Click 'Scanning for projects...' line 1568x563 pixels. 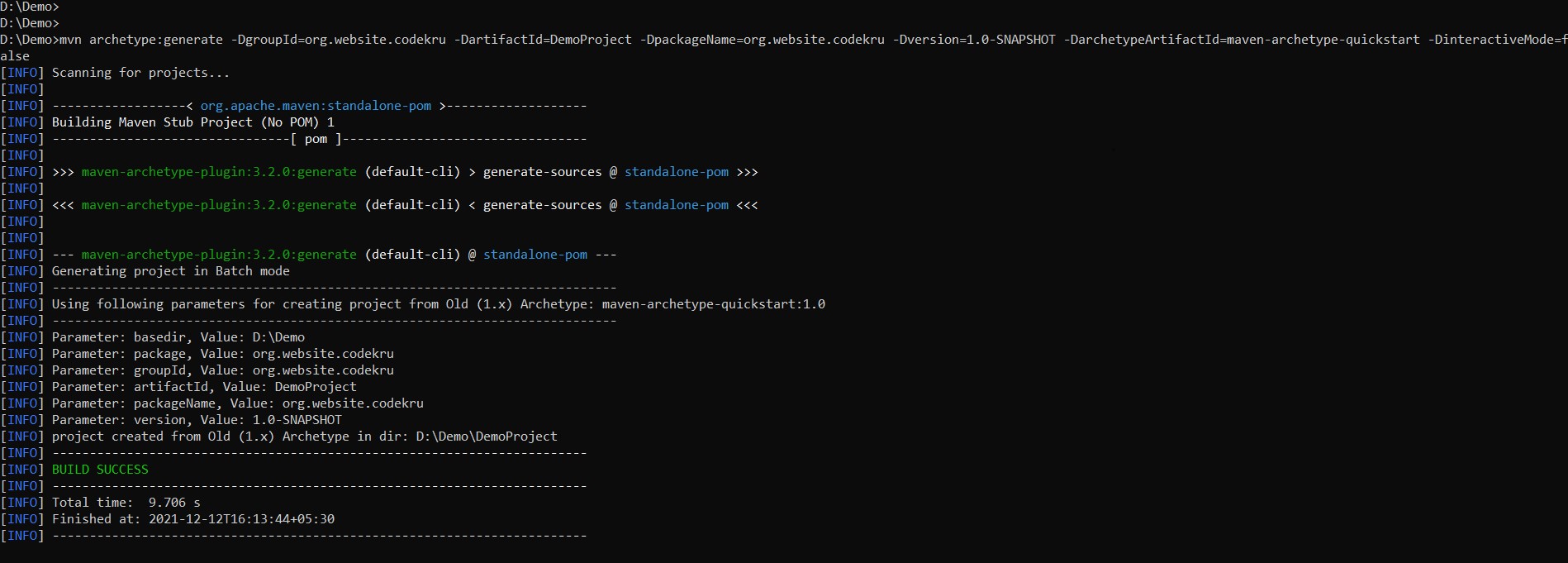point(140,73)
